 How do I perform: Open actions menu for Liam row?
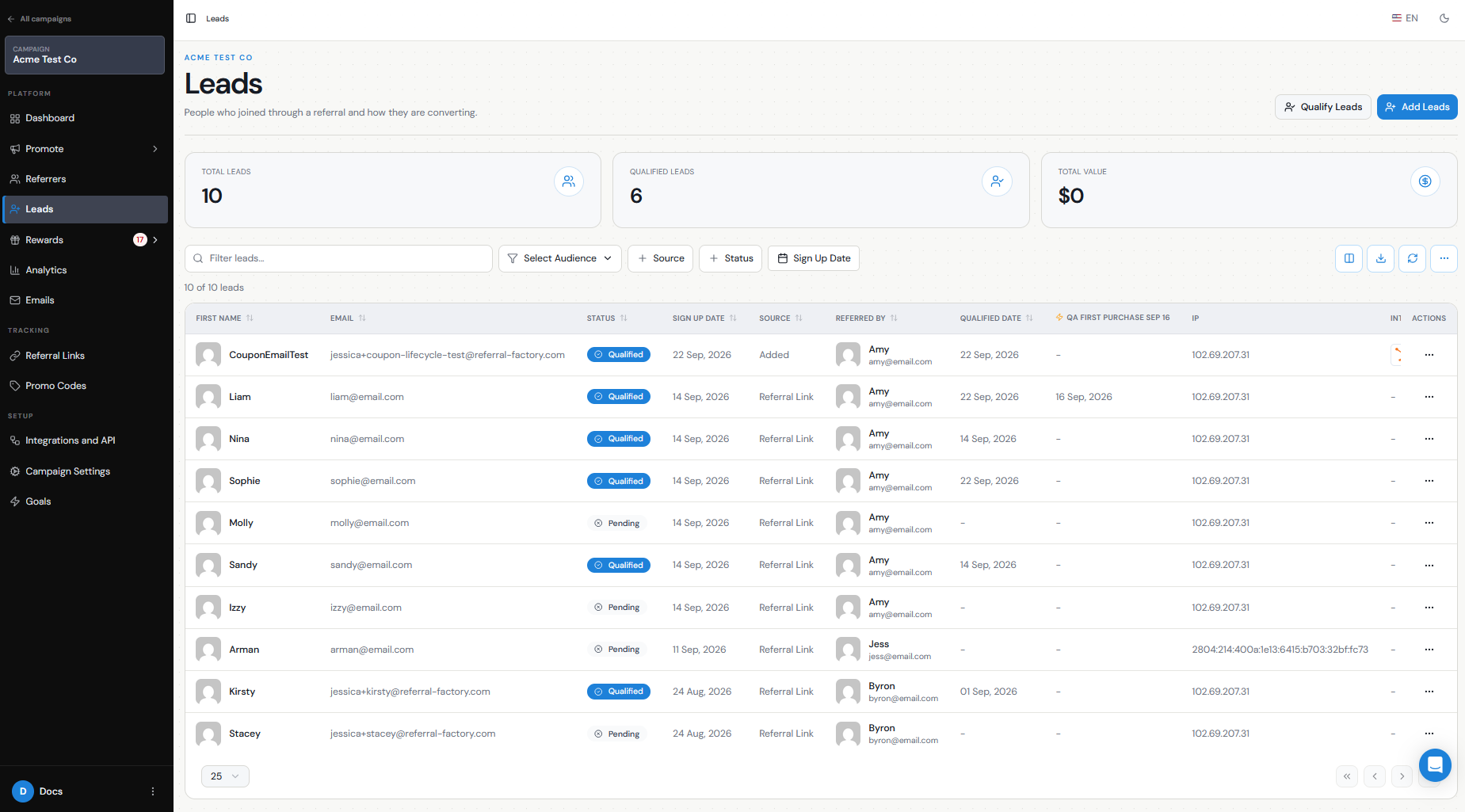coord(1429,397)
